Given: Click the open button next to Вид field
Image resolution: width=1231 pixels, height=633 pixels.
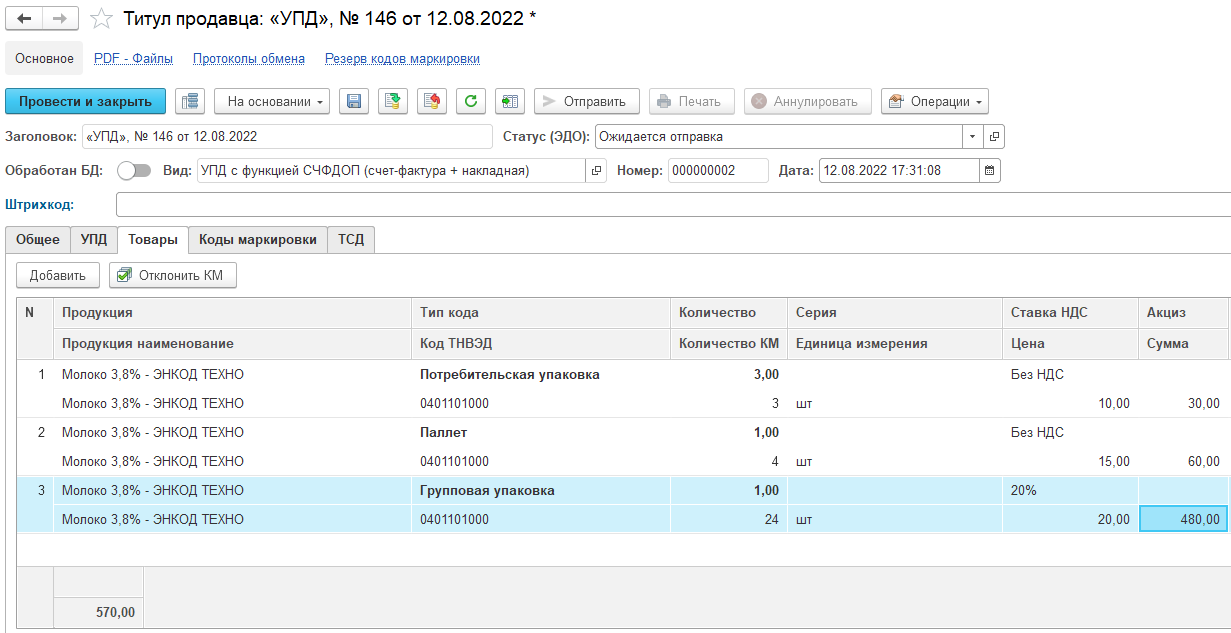Looking at the screenshot, I should (596, 171).
